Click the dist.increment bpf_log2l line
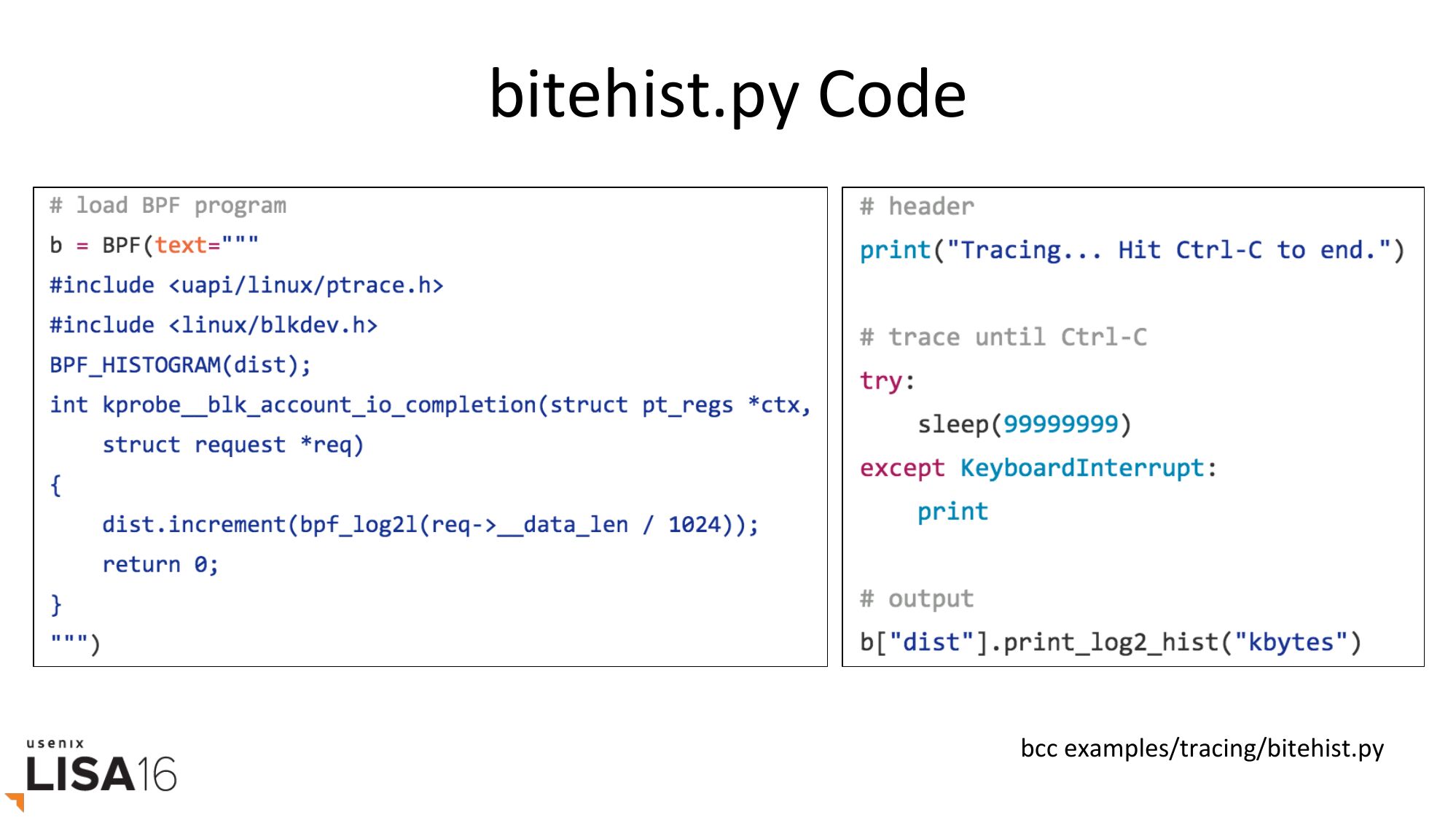Image resolution: width=1456 pixels, height=820 pixels. [430, 525]
